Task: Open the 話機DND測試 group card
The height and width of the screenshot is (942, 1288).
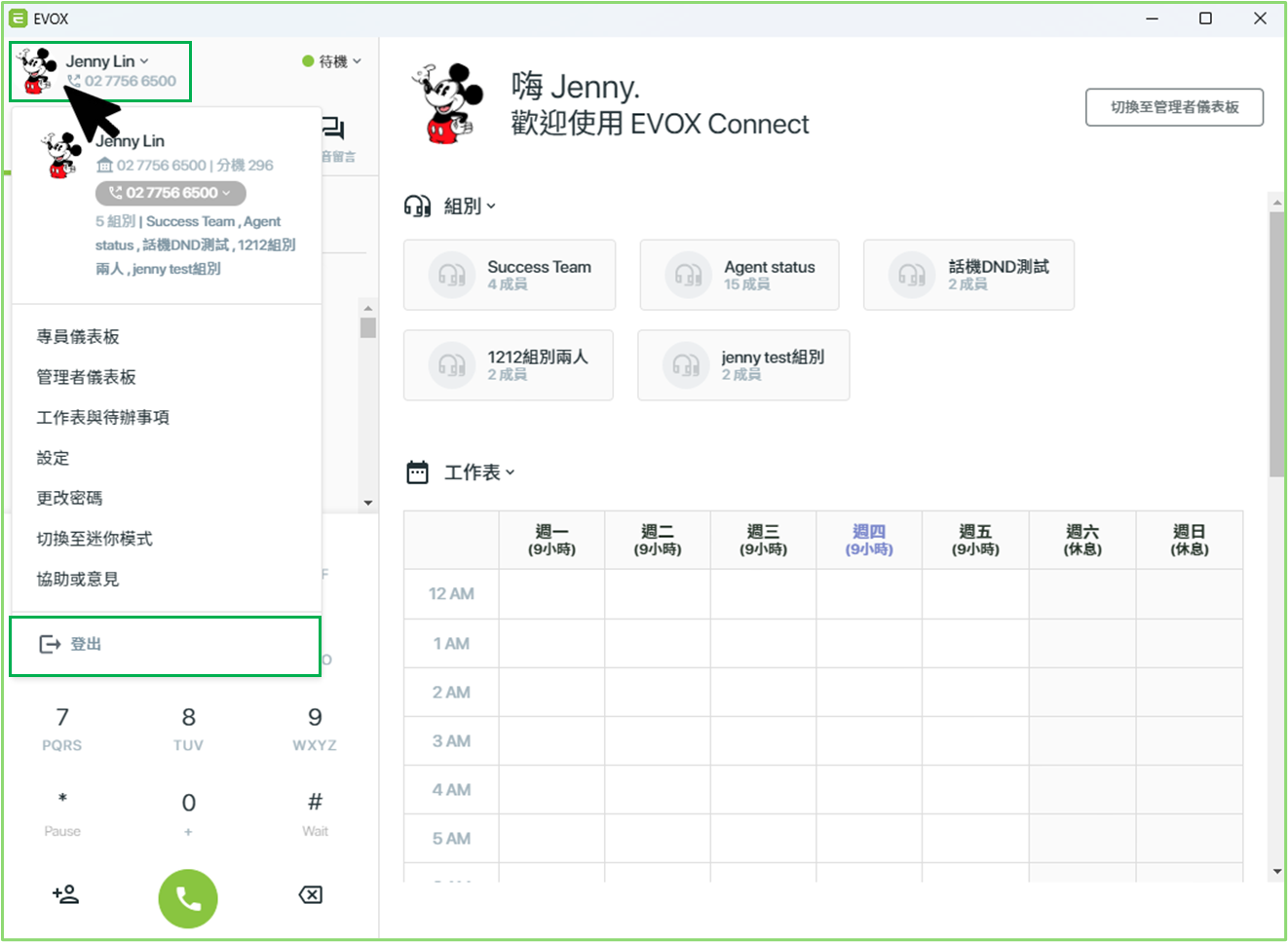Action: (968, 275)
